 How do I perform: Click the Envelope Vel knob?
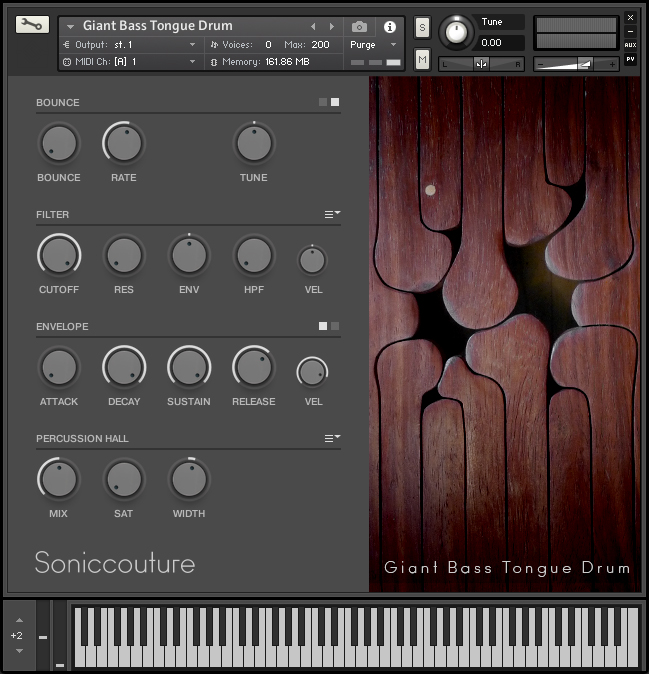tap(312, 372)
